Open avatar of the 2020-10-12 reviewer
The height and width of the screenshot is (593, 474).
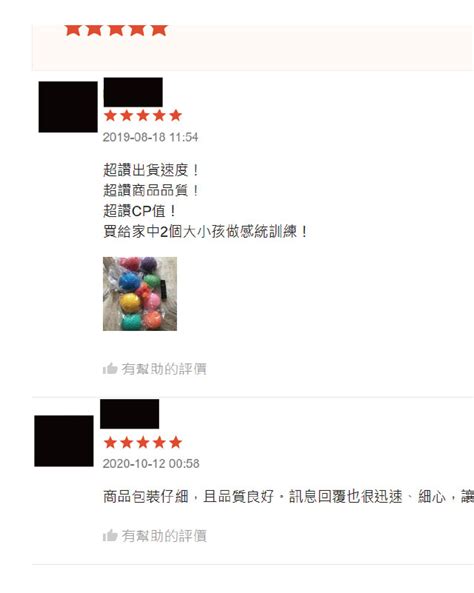coord(64,441)
